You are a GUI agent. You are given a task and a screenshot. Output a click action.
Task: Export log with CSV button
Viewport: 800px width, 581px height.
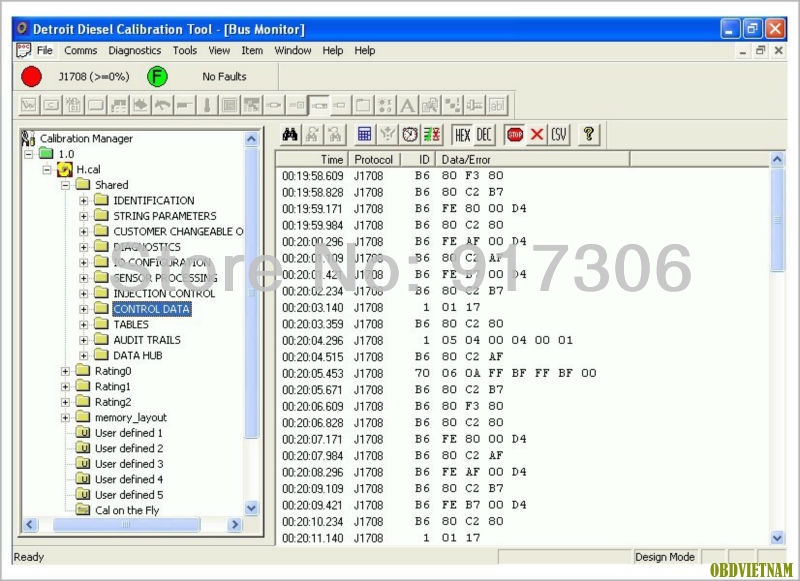559,135
